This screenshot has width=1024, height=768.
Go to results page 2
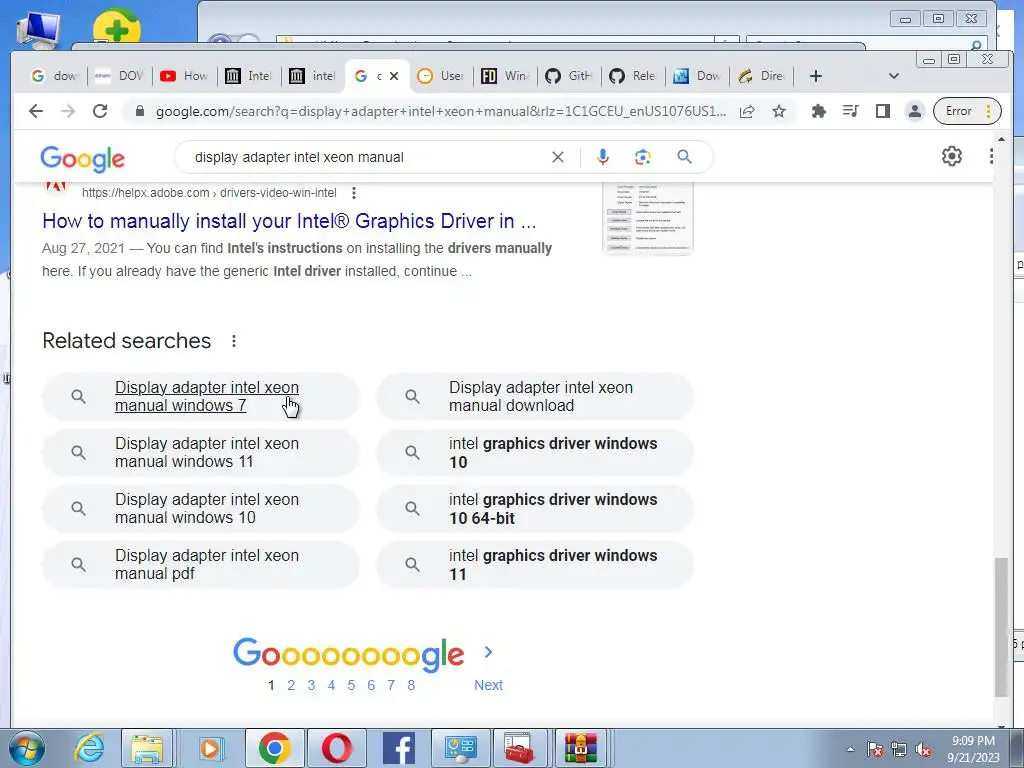click(x=291, y=685)
